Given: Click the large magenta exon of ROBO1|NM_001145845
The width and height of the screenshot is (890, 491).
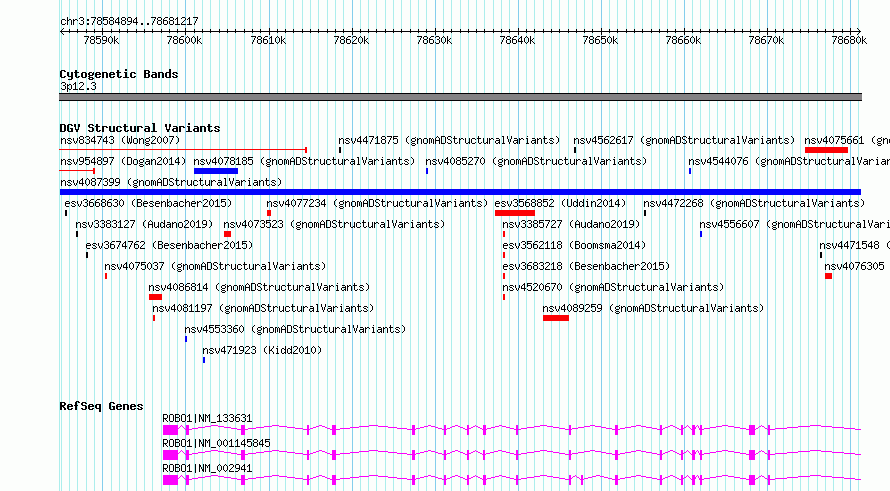Looking at the screenshot, I should click(x=170, y=455).
